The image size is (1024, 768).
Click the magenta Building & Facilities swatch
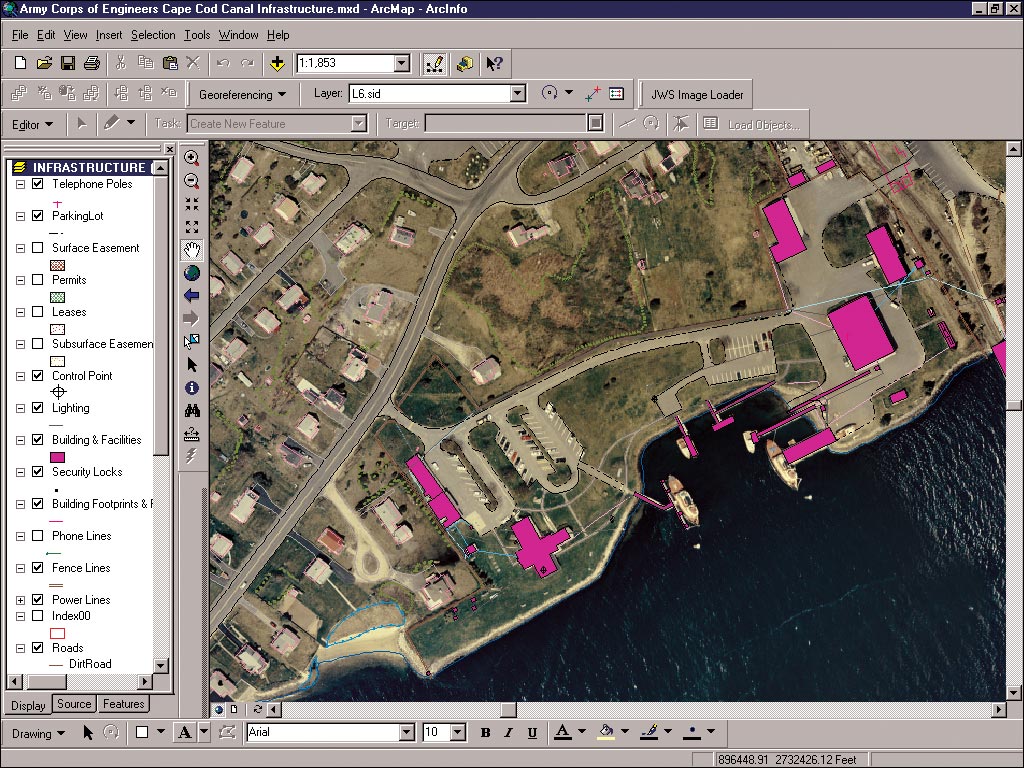click(x=58, y=457)
